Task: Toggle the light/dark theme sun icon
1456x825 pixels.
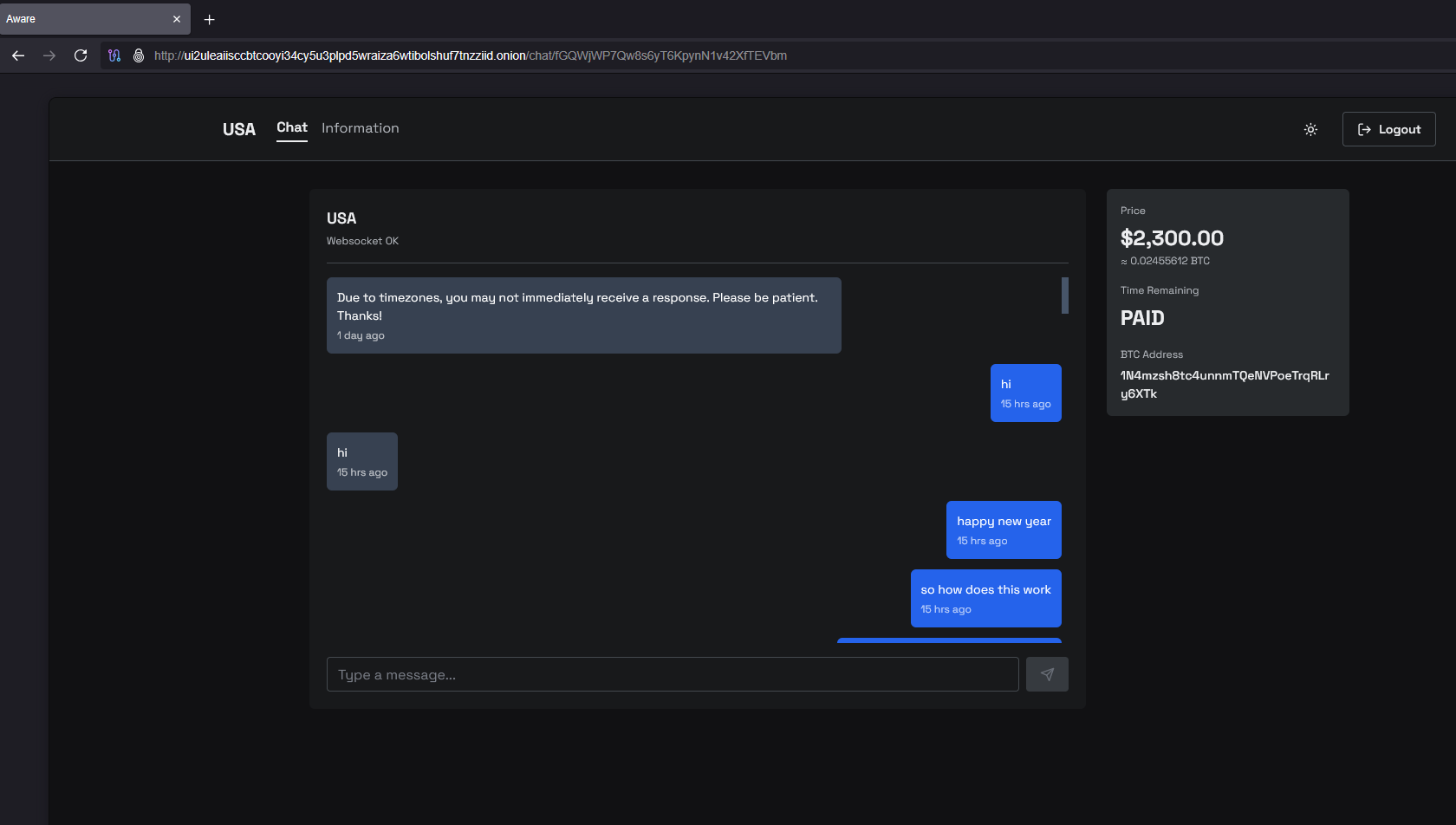Action: pyautogui.click(x=1310, y=129)
